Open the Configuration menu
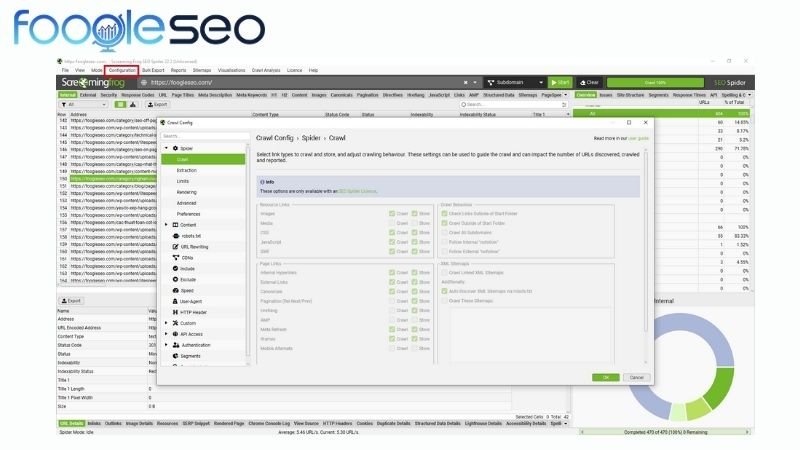Screen dimensions: 800x450 point(122,70)
